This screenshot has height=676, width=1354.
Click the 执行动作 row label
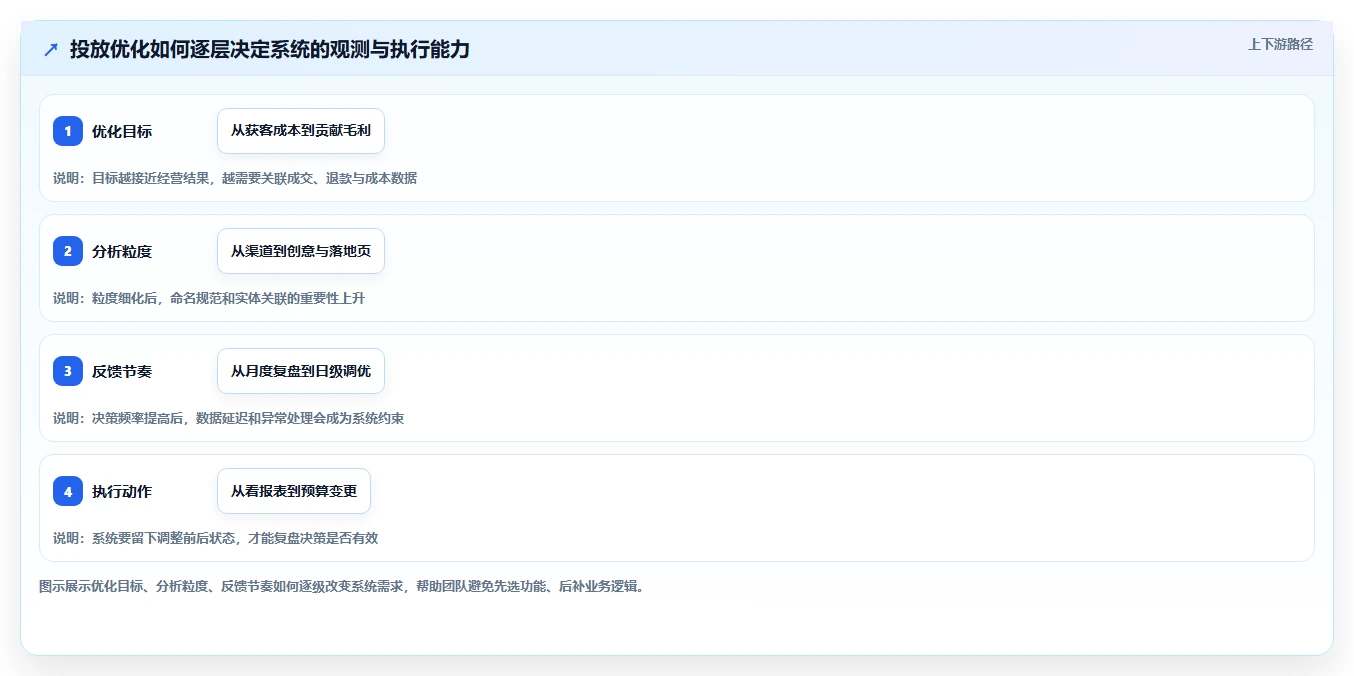click(122, 491)
